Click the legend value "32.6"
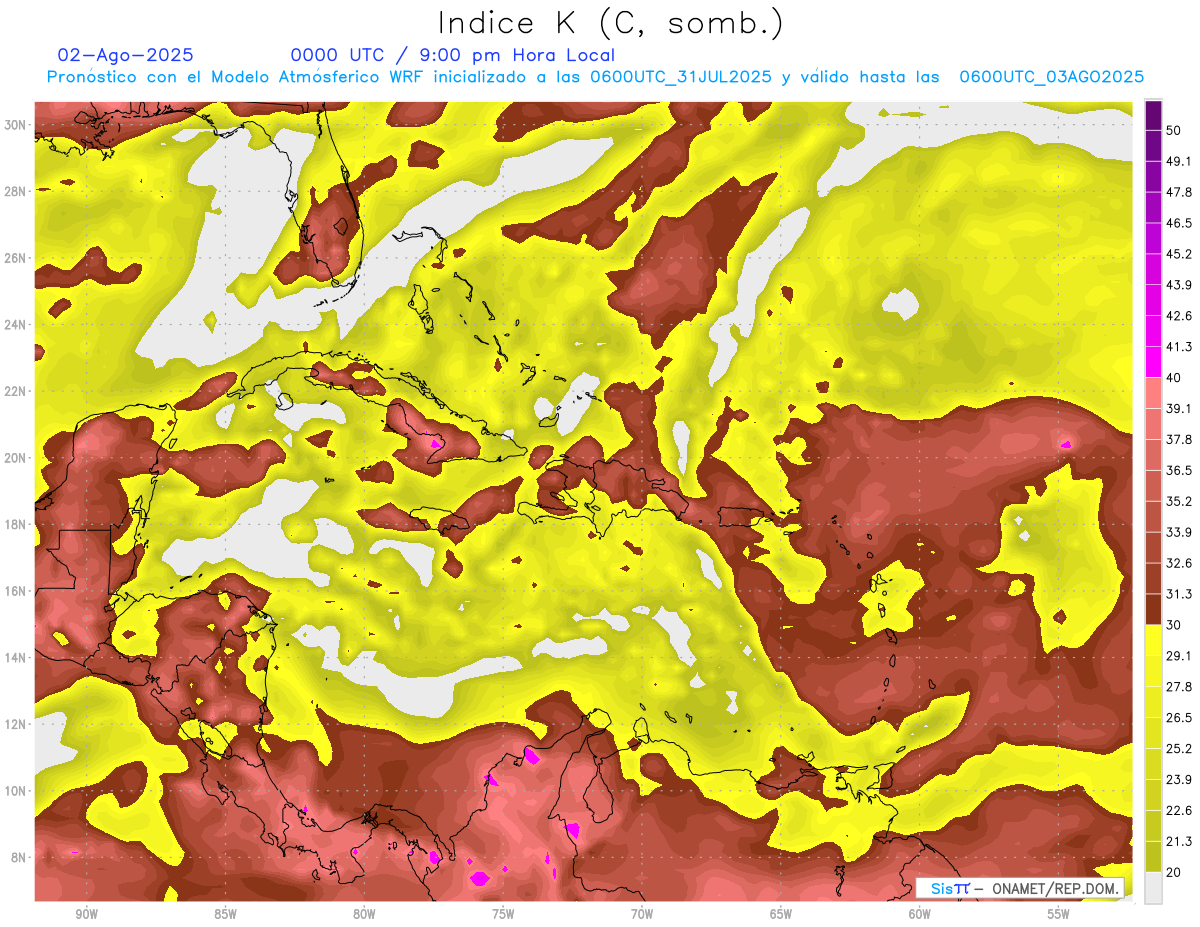 [1178, 563]
